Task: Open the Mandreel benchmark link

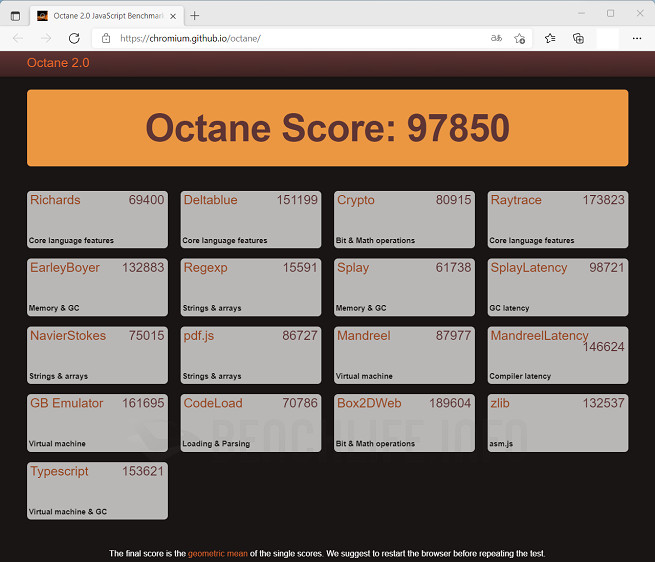Action: [364, 336]
